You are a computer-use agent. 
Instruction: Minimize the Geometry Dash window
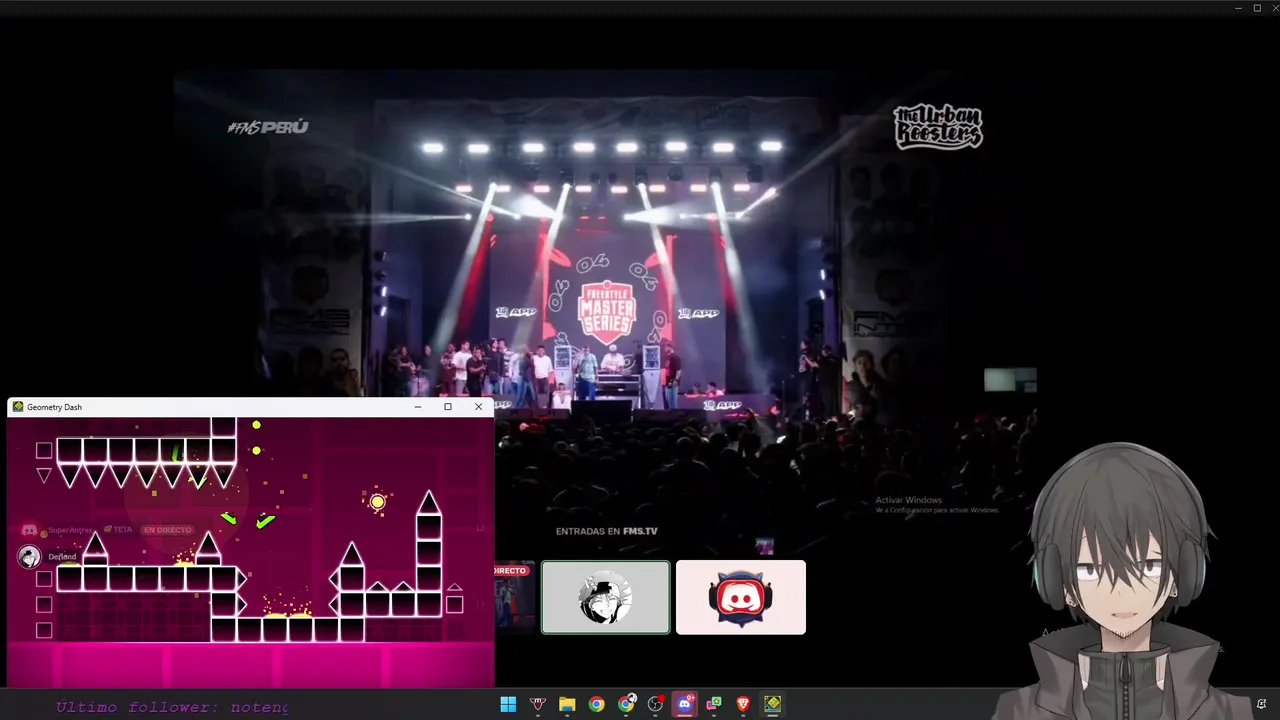click(x=418, y=407)
